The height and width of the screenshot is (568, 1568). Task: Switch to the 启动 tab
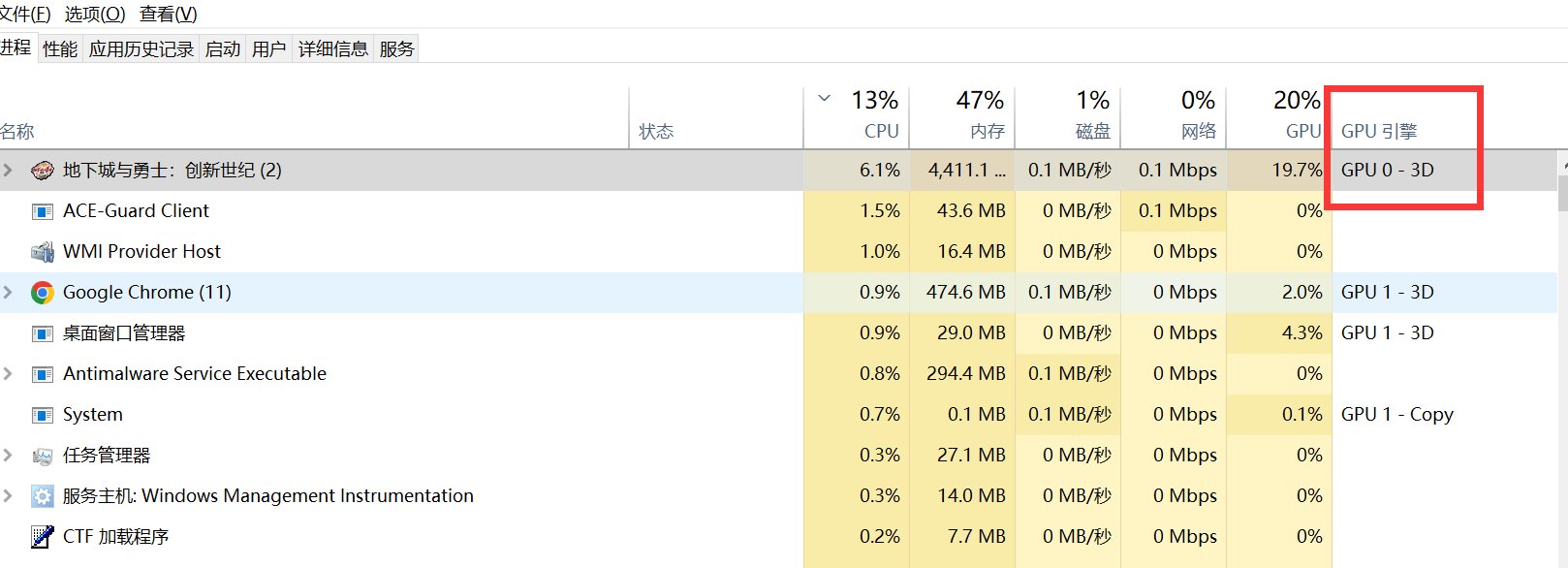(x=223, y=49)
